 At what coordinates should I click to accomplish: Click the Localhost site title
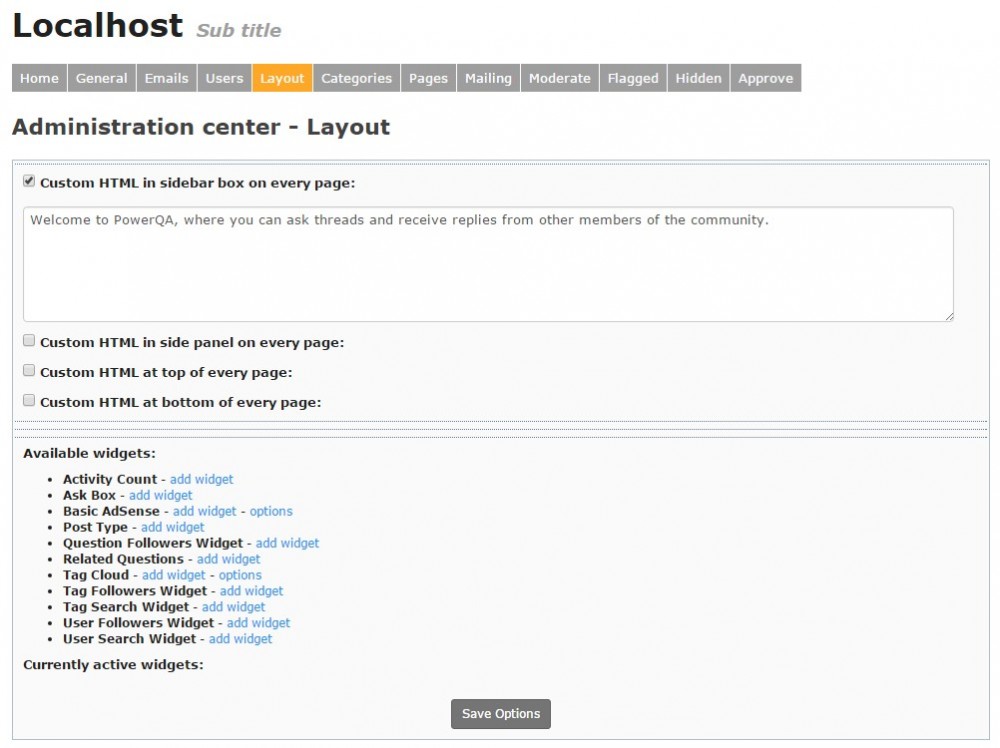(x=97, y=25)
